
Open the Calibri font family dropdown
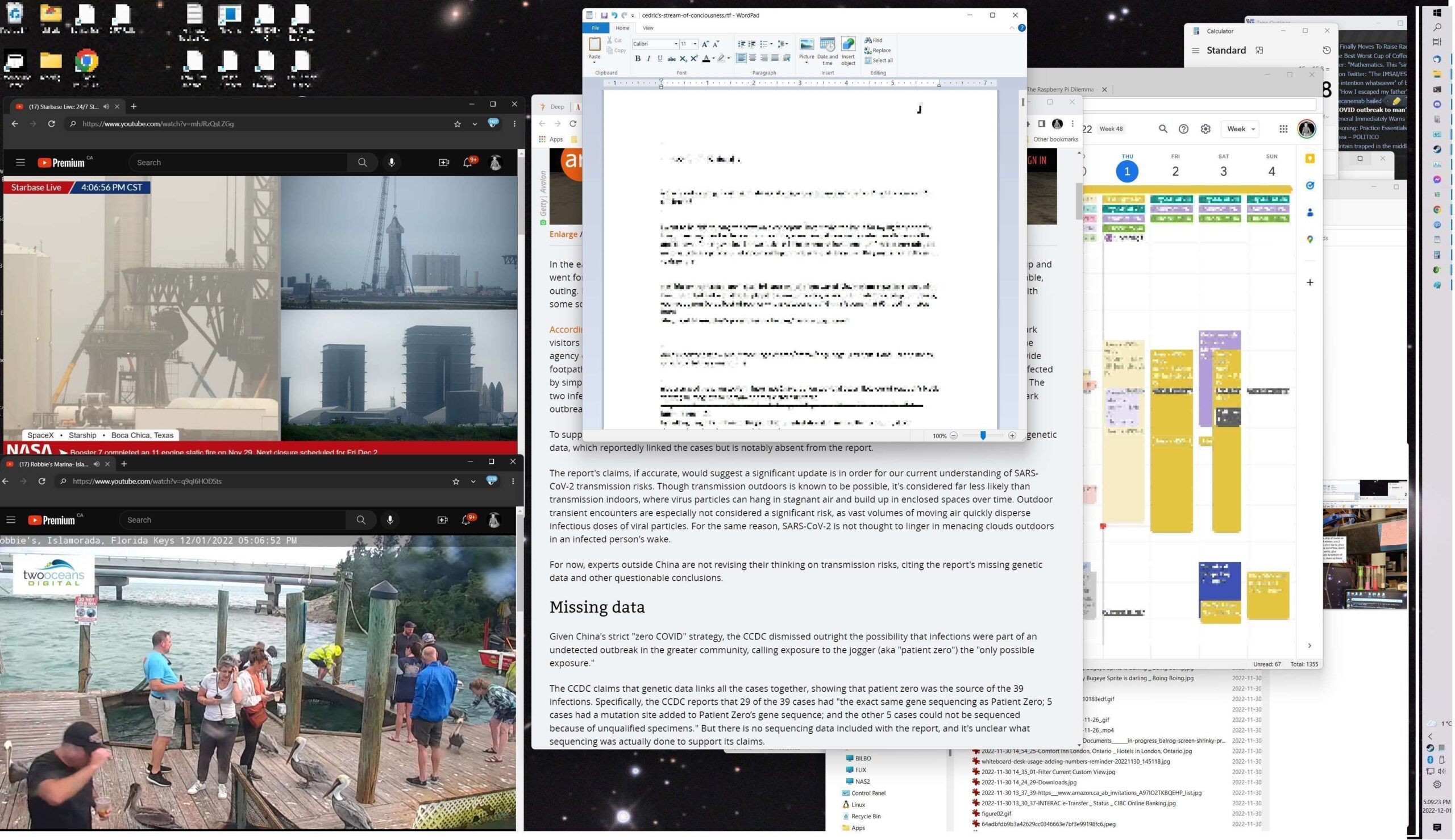point(676,44)
